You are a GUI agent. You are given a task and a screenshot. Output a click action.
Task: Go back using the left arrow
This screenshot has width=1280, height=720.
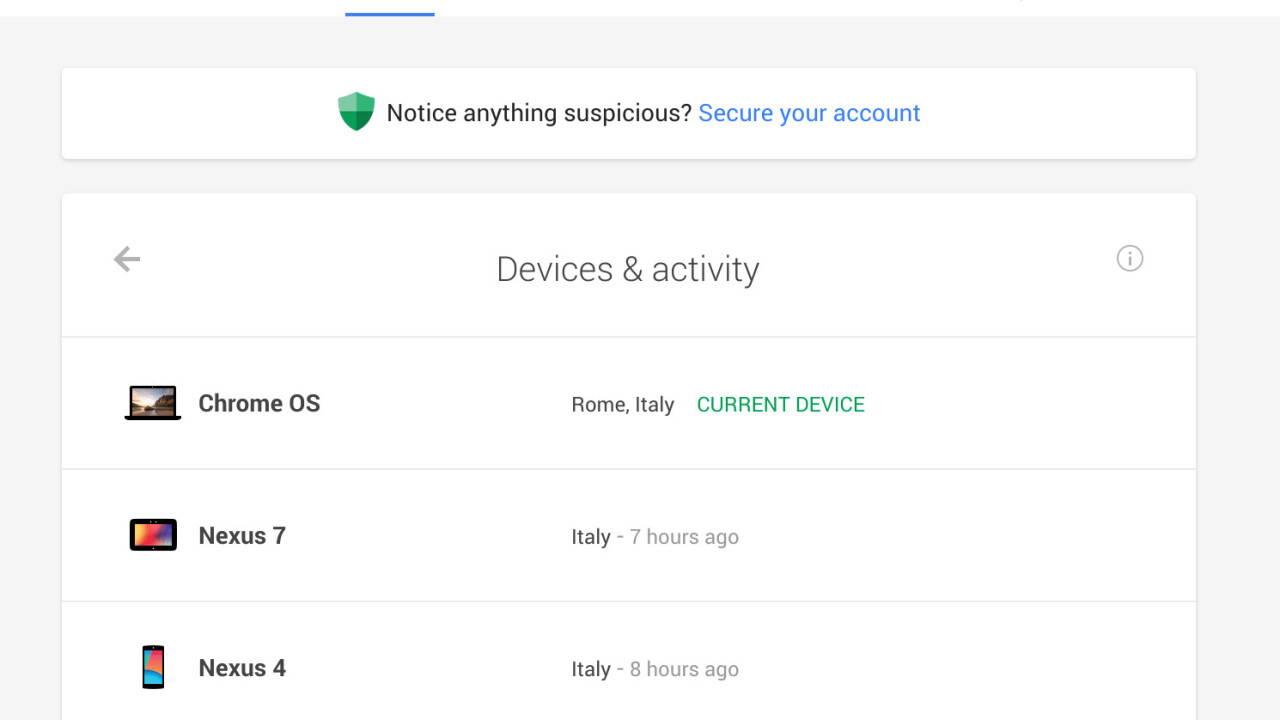[127, 260]
